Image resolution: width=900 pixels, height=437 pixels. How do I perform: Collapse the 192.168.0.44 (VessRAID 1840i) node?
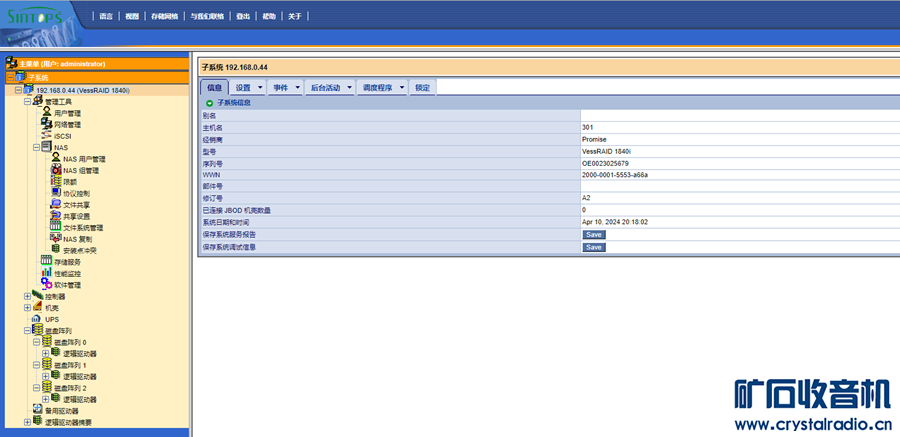click(18, 90)
